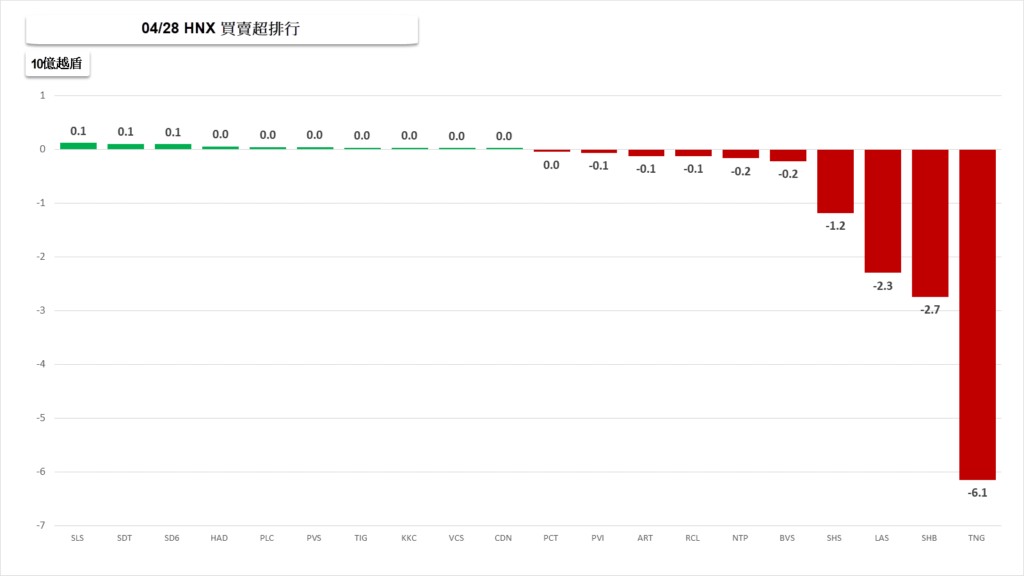Click the 10億越盾 unit label
1024x576 pixels.
(x=57, y=64)
